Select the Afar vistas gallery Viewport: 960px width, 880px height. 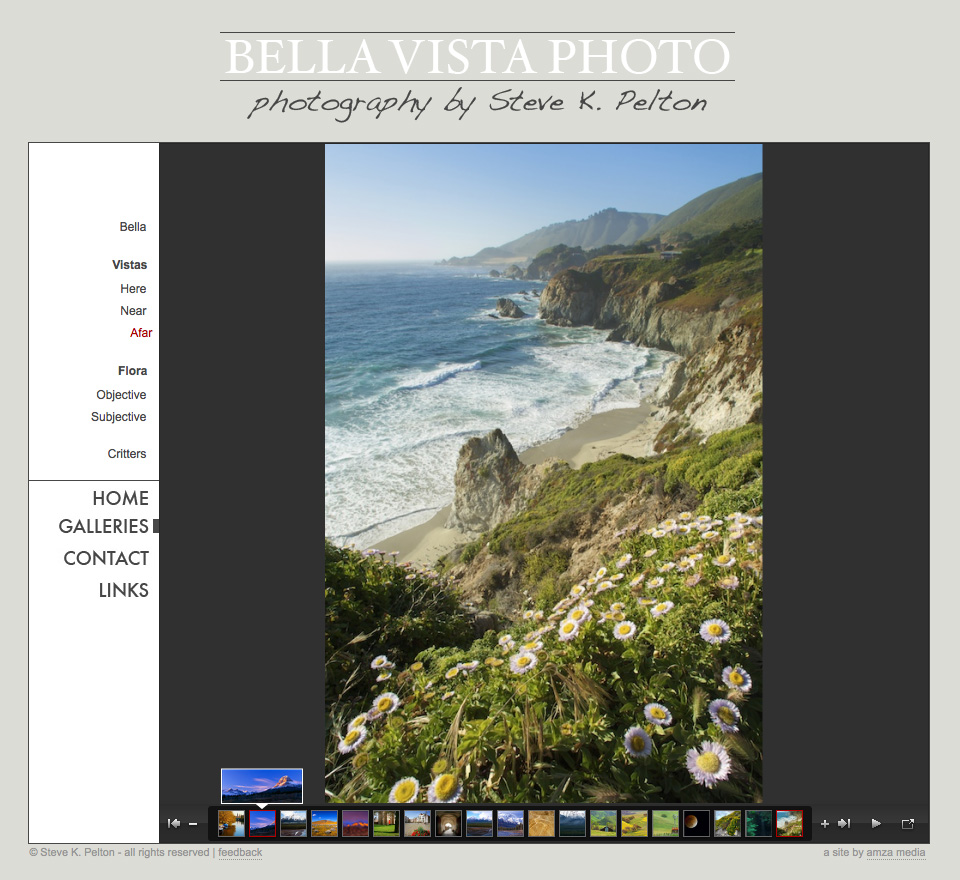click(141, 333)
